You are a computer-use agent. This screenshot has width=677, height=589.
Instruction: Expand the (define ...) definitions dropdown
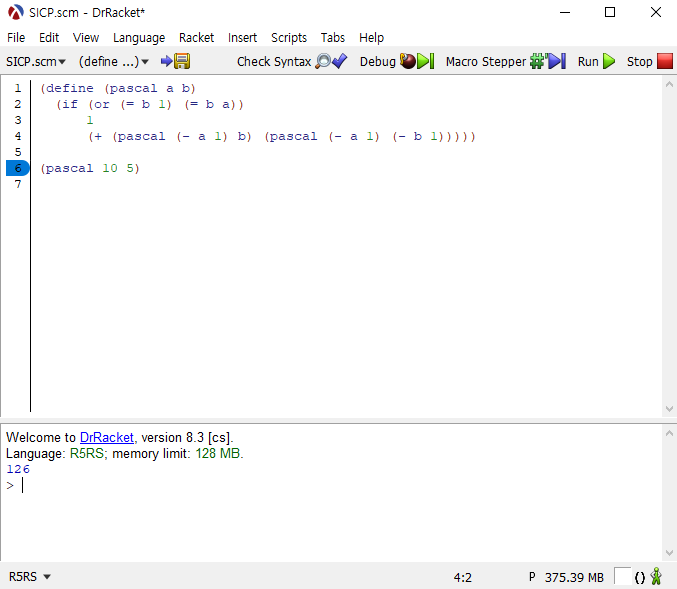(114, 61)
